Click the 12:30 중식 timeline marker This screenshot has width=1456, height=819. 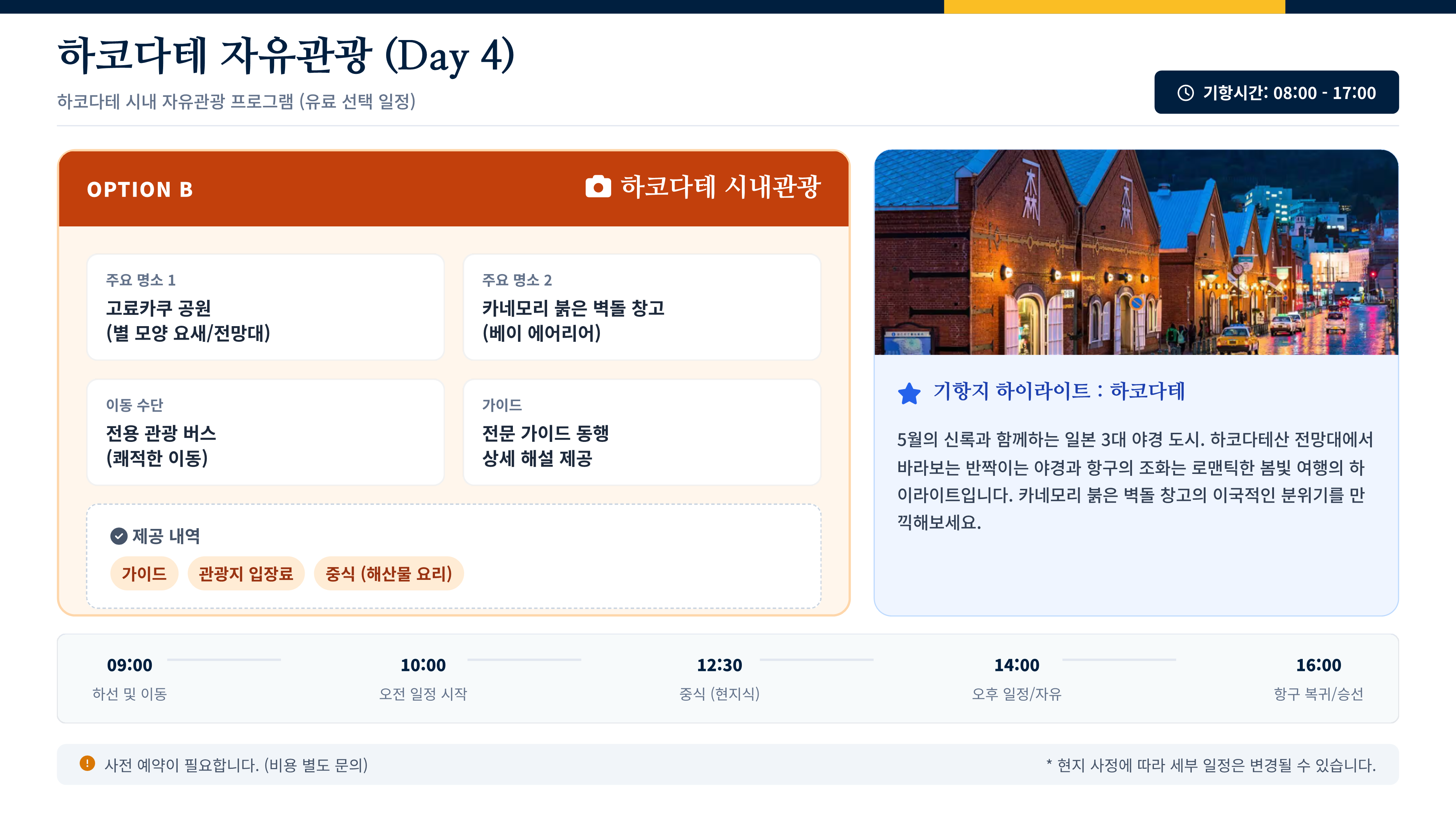click(x=719, y=678)
